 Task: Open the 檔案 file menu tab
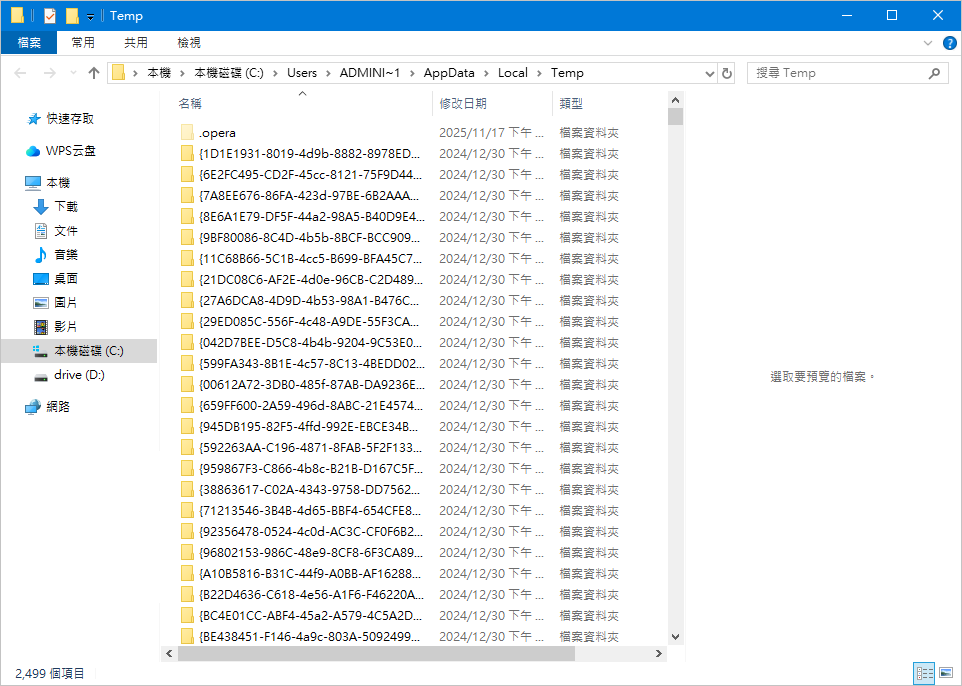29,42
